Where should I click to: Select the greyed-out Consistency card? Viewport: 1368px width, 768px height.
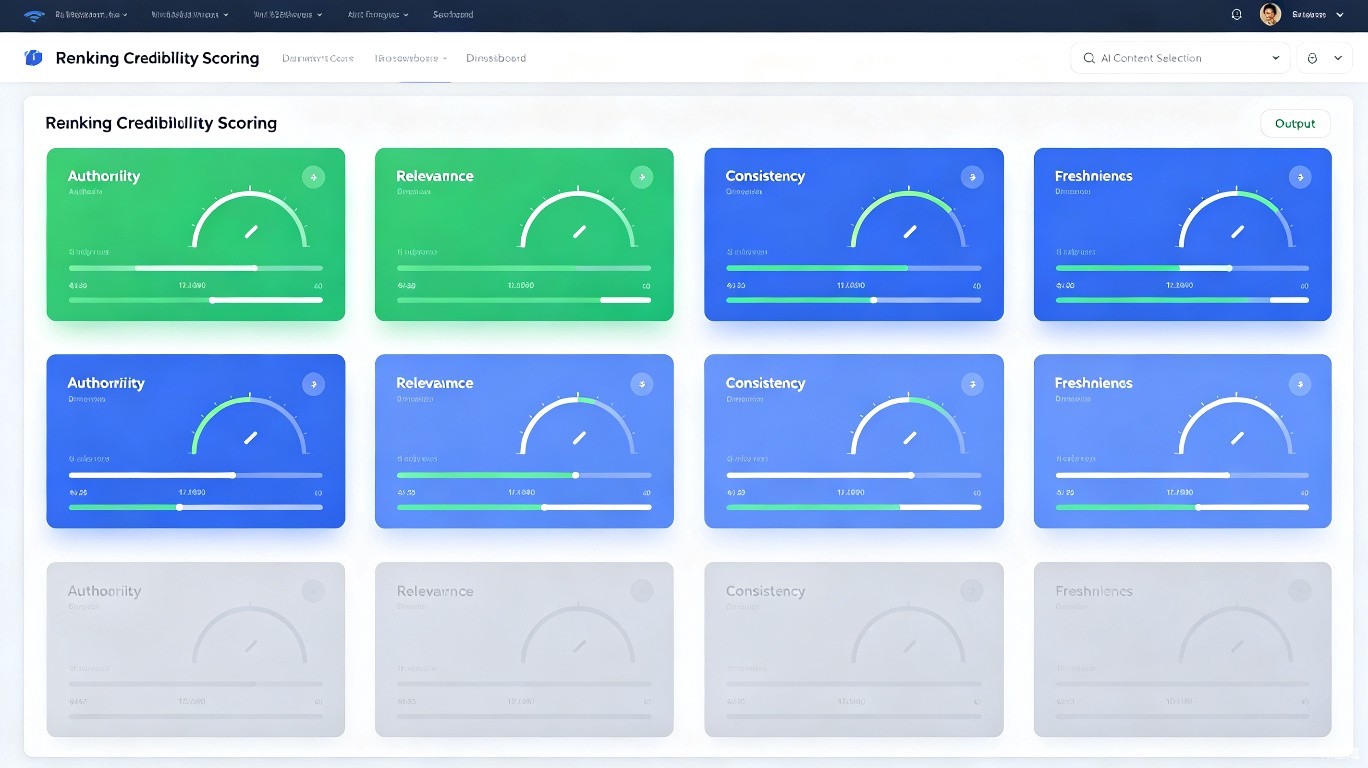pyautogui.click(x=853, y=650)
